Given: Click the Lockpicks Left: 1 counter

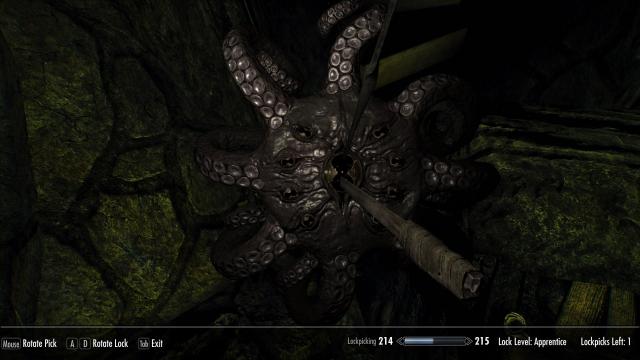Looking at the screenshot, I should point(606,342).
